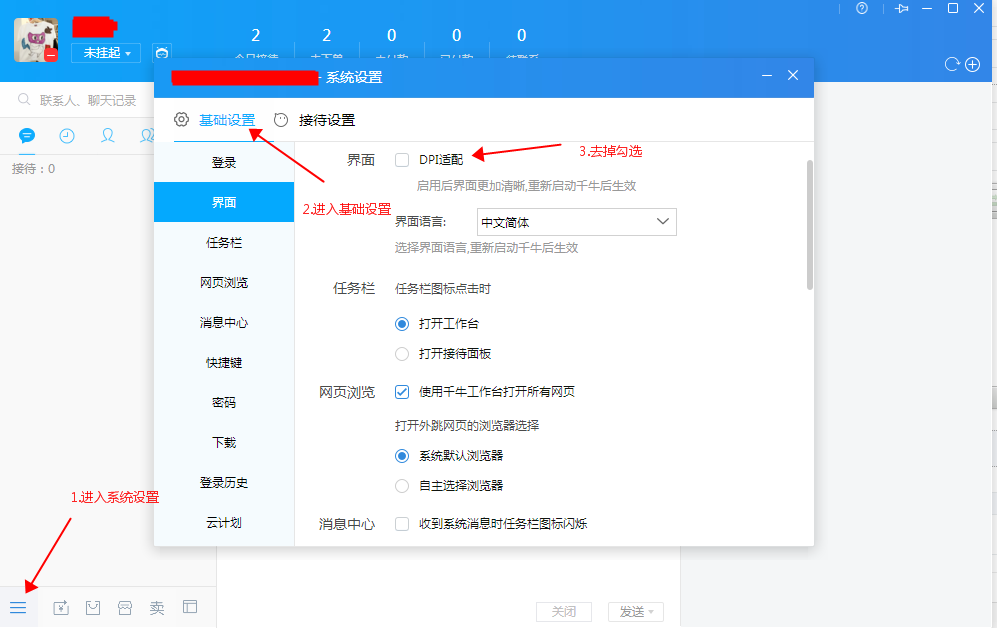Image resolution: width=997 pixels, height=628 pixels.
Task: Open the shop storefront icon in the bottom toolbar
Action: pos(125,608)
